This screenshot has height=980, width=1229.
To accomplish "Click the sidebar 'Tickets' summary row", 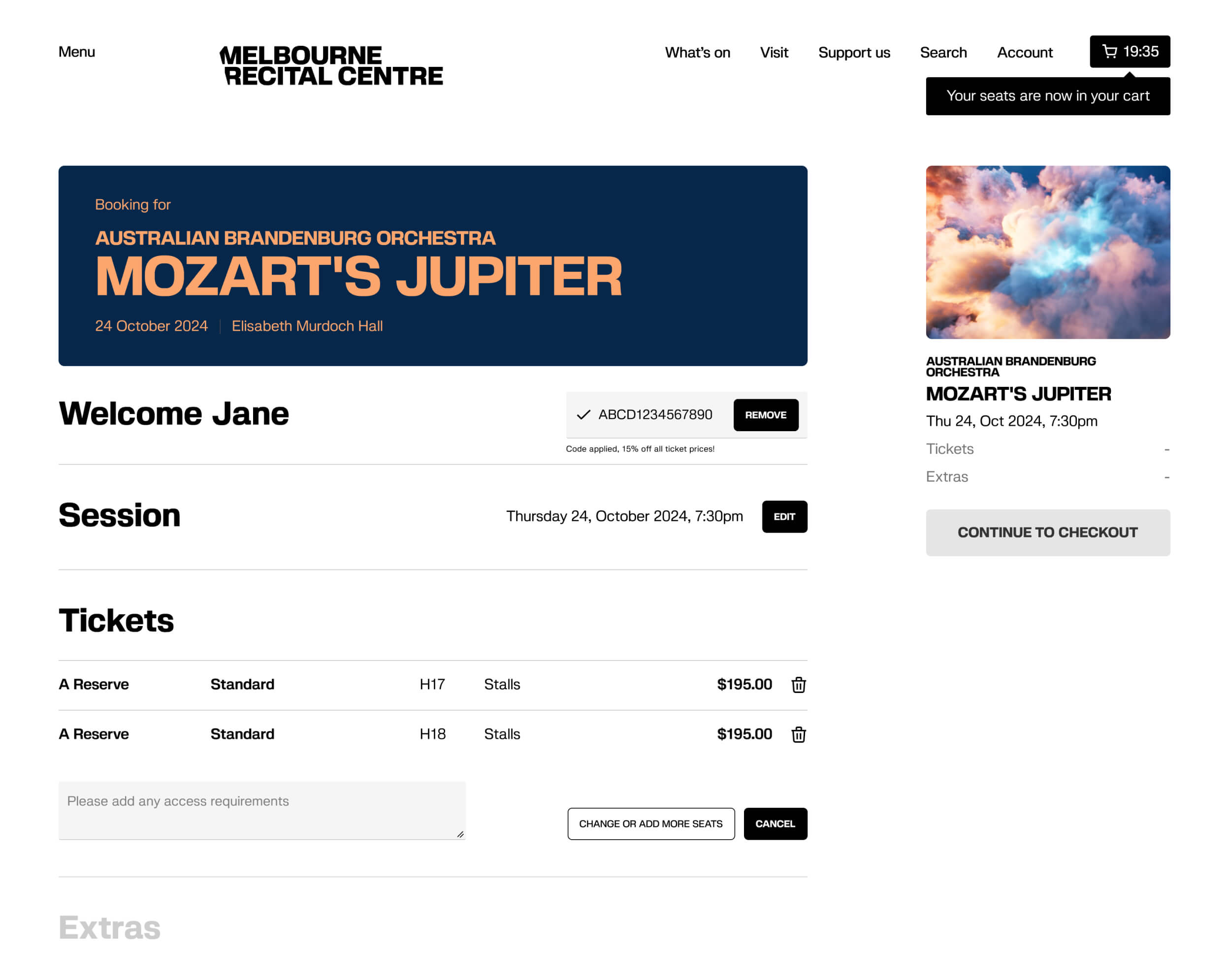I will pos(1048,449).
